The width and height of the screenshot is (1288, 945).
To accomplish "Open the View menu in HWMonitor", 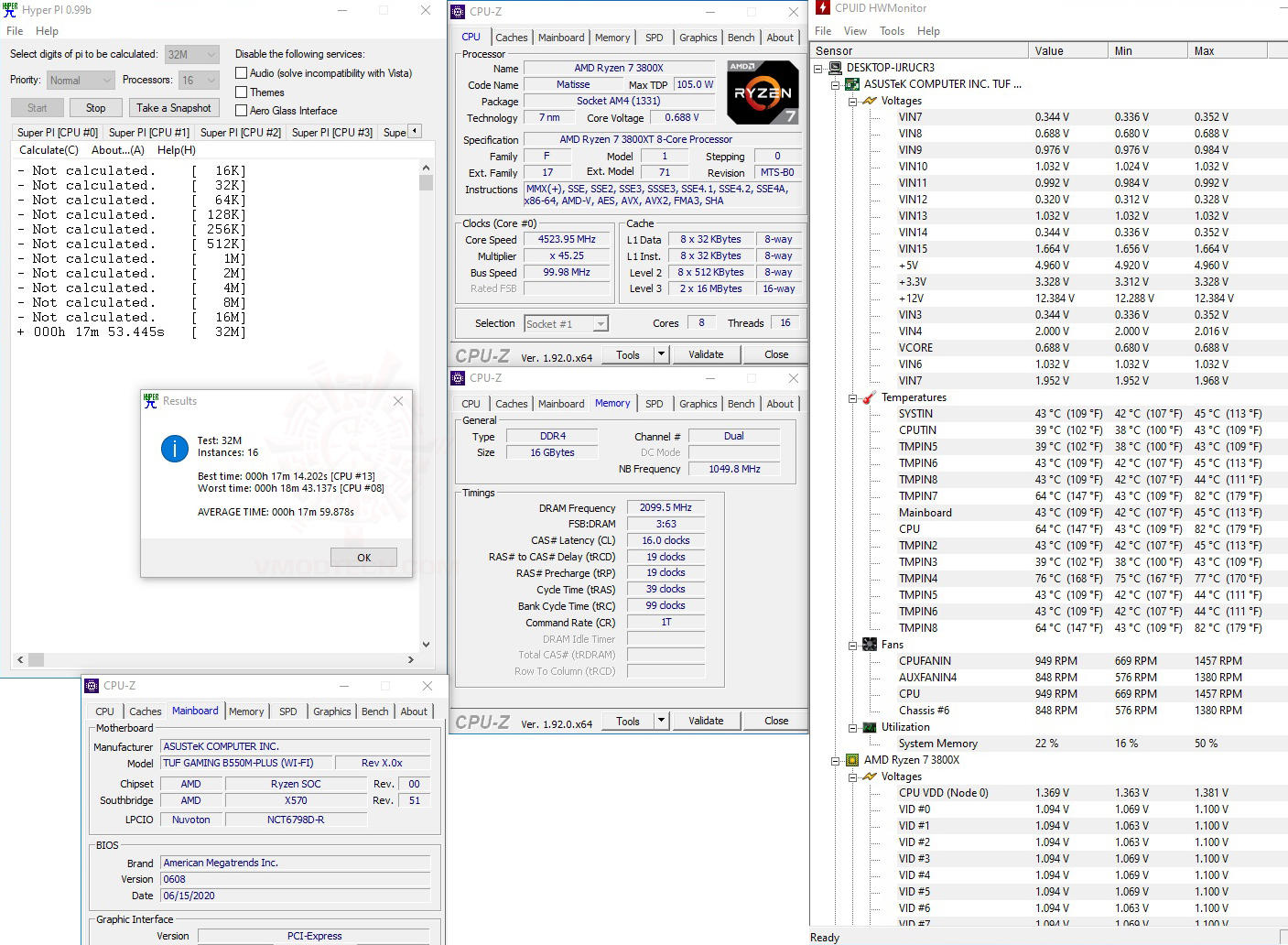I will 855,31.
